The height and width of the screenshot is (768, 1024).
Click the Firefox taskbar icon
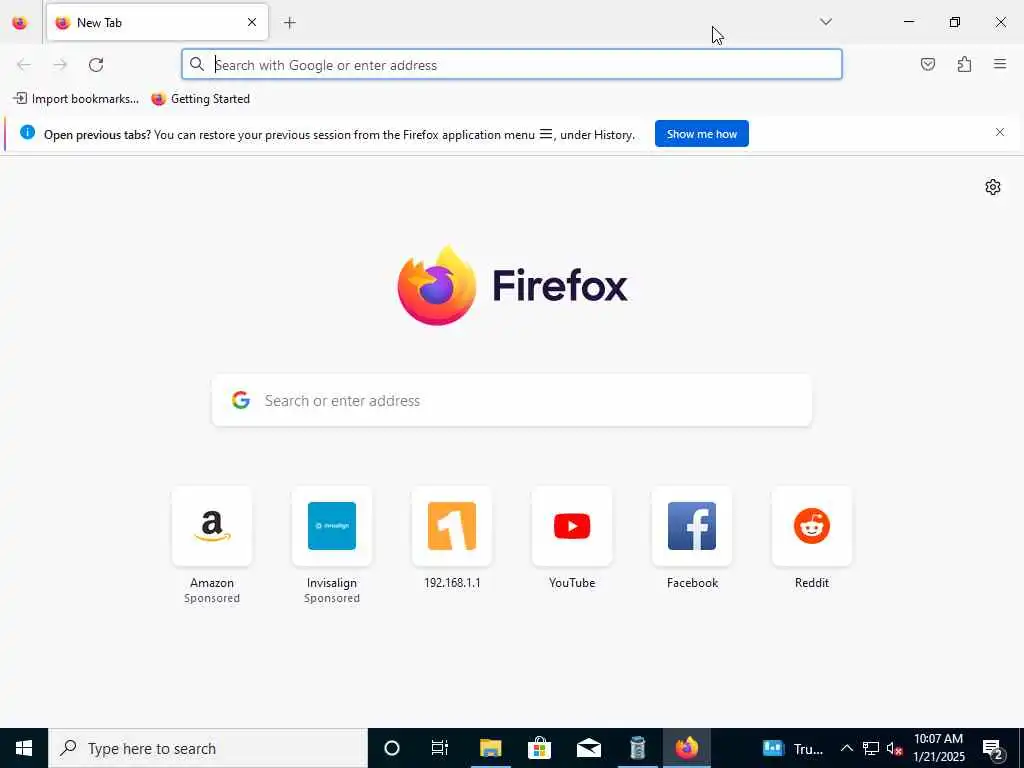[686, 748]
